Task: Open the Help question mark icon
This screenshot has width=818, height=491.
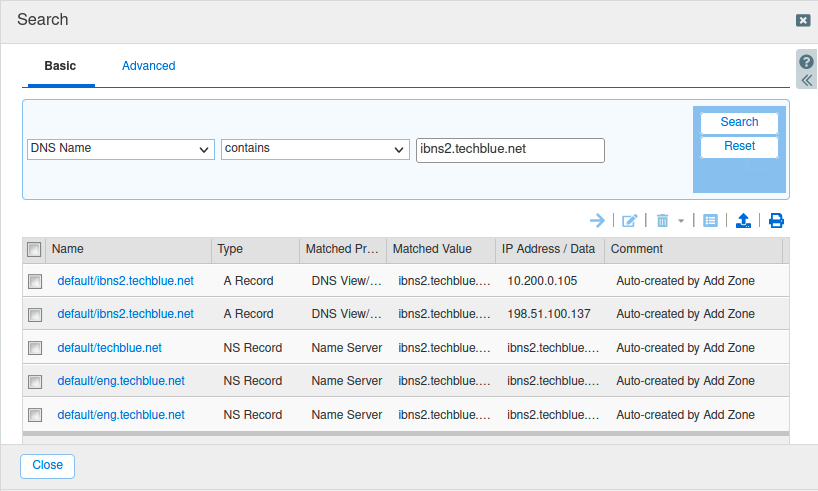Action: (x=806, y=62)
